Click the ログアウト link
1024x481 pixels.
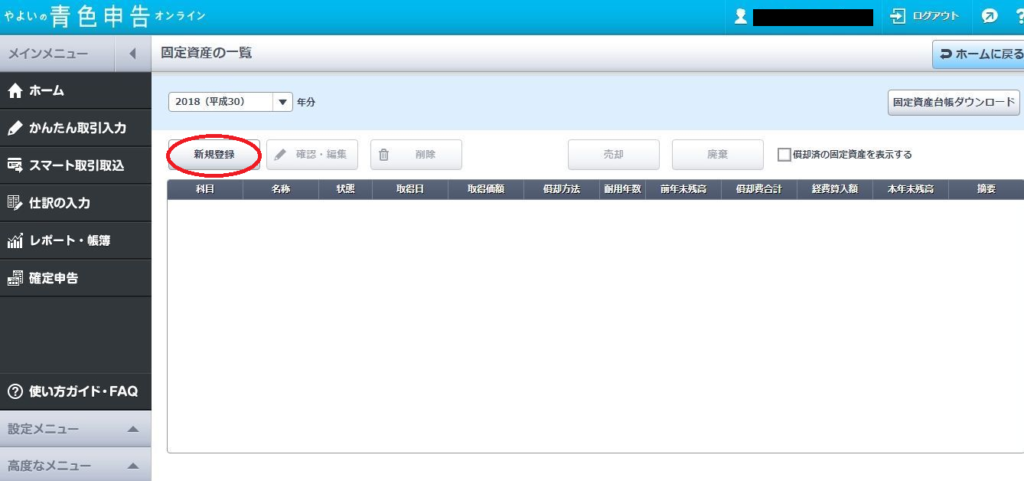[x=936, y=16]
